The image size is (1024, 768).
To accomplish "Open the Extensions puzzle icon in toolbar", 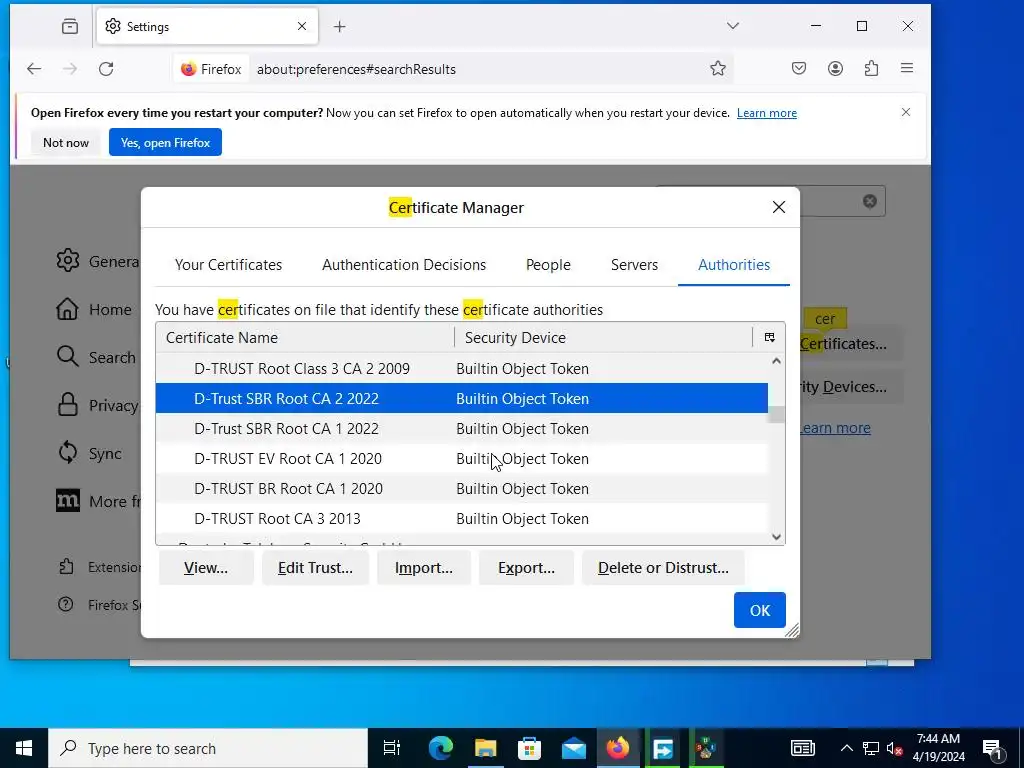I will (871, 69).
